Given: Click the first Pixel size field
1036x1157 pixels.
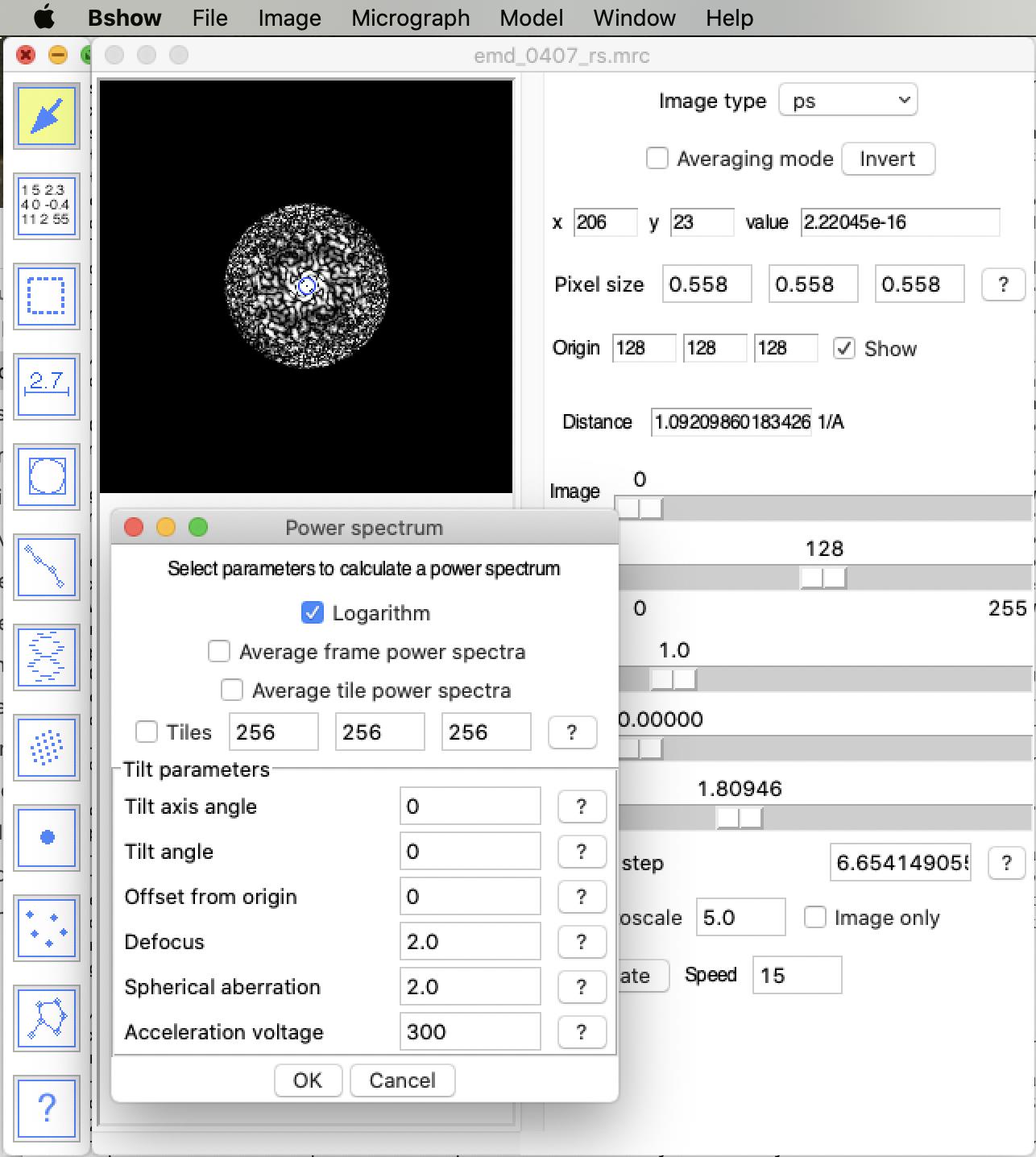Looking at the screenshot, I should pos(707,284).
